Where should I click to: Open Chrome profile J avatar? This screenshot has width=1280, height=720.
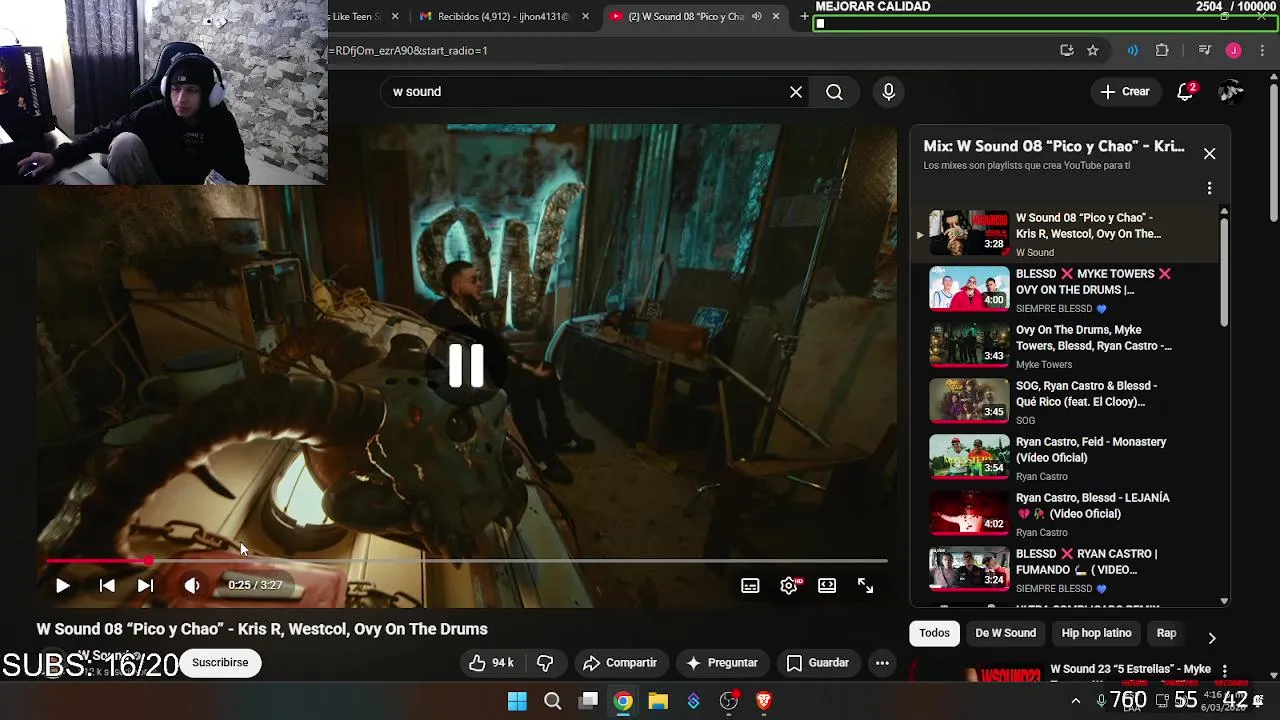tap(1234, 51)
